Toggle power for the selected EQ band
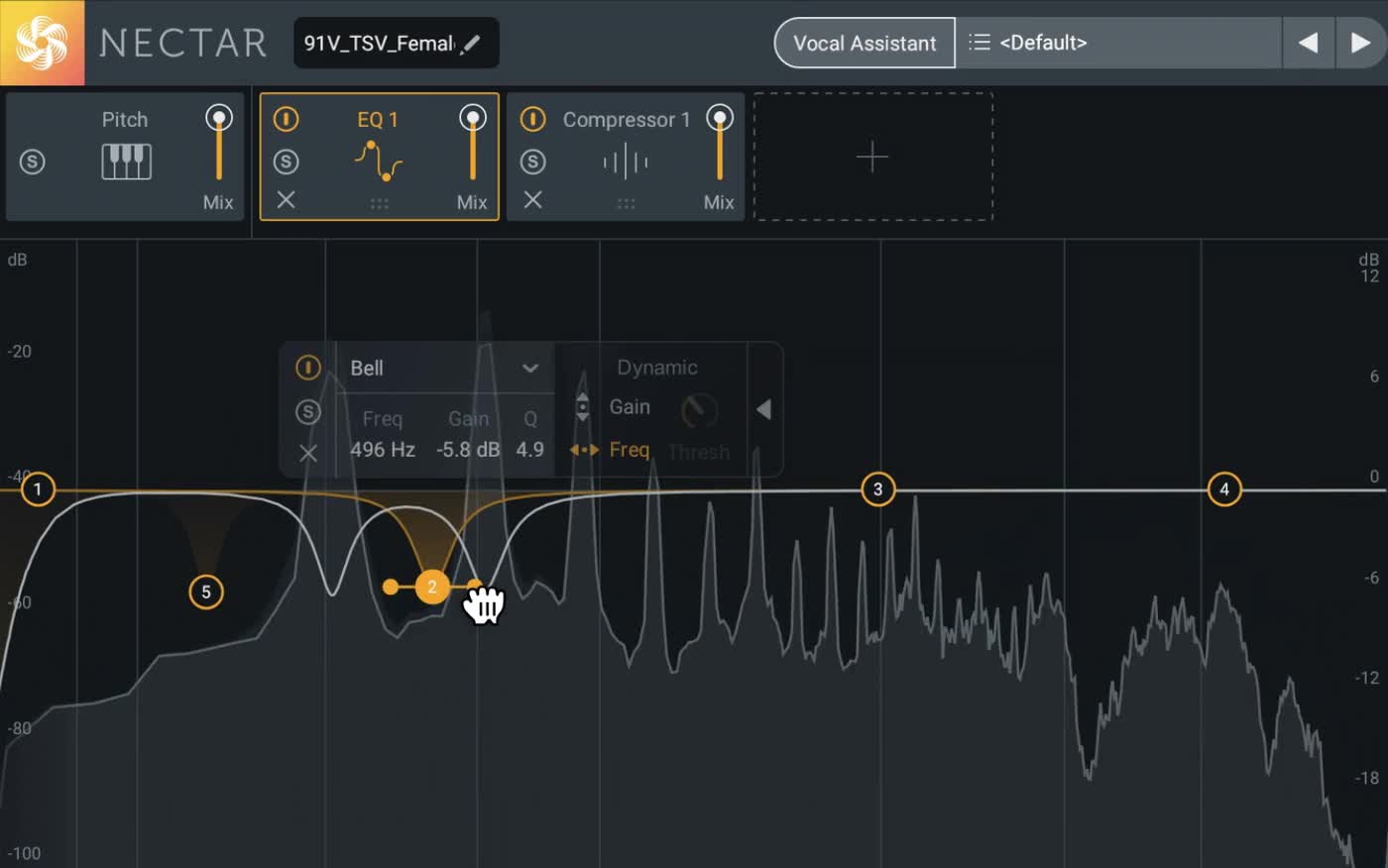 point(308,369)
